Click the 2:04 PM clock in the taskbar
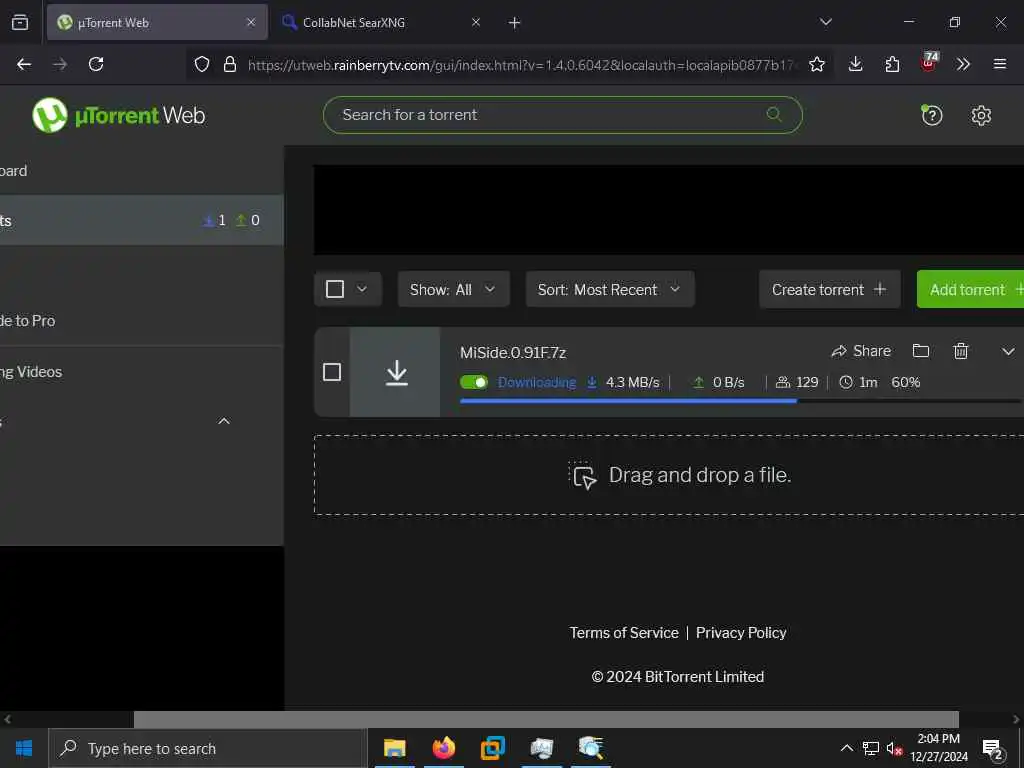This screenshot has height=768, width=1024. [x=938, y=739]
